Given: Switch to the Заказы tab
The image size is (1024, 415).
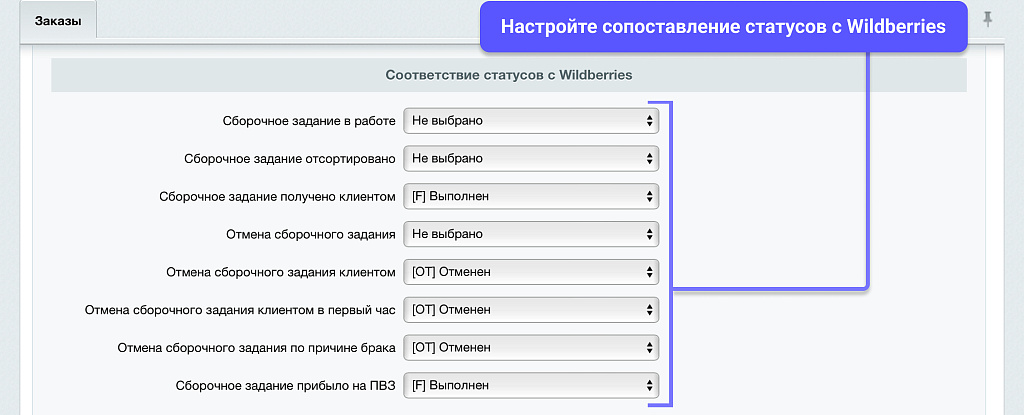Looking at the screenshot, I should coord(58,21).
